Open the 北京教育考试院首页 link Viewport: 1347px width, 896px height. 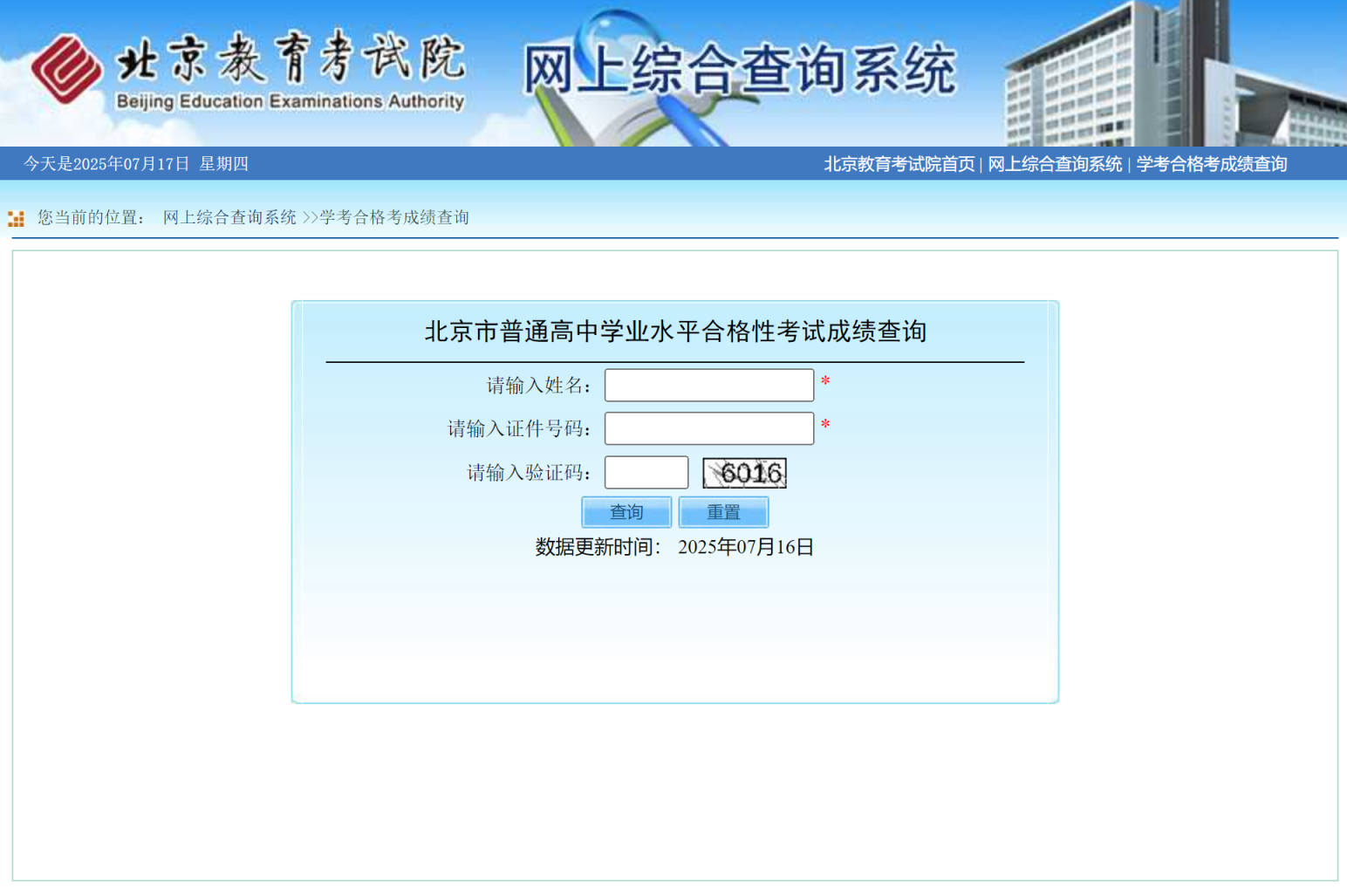[899, 164]
